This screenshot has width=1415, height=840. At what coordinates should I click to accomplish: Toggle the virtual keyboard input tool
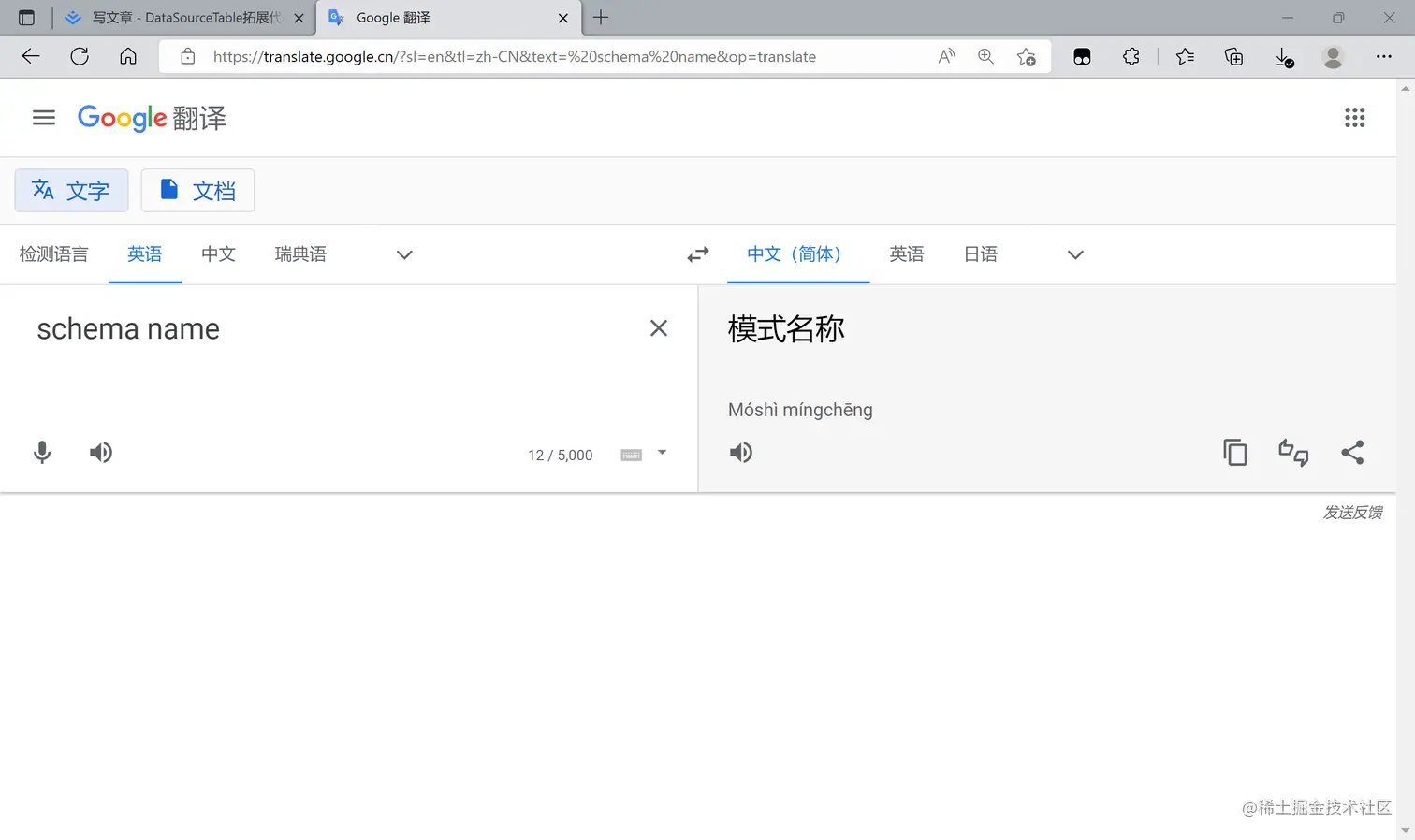(632, 455)
